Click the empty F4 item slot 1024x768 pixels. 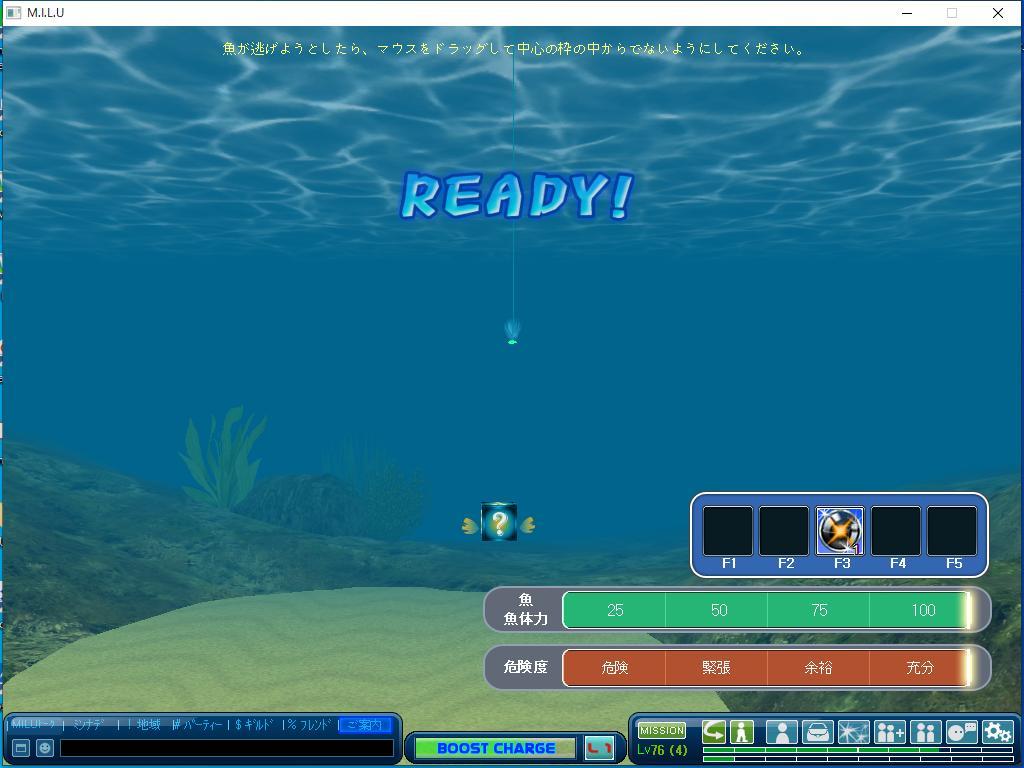pos(896,530)
